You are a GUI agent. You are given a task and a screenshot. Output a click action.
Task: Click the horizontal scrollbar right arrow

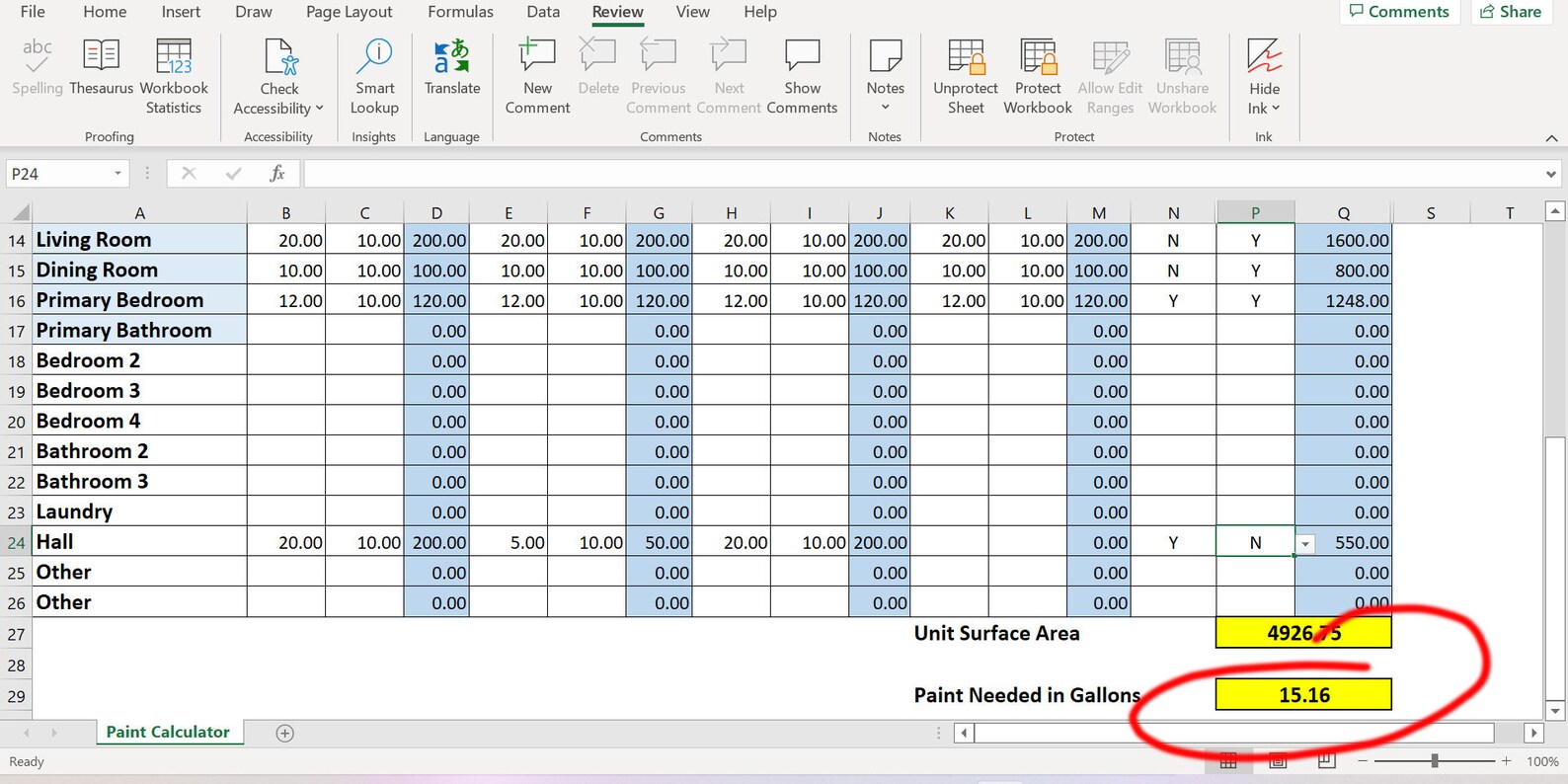pos(1533,733)
